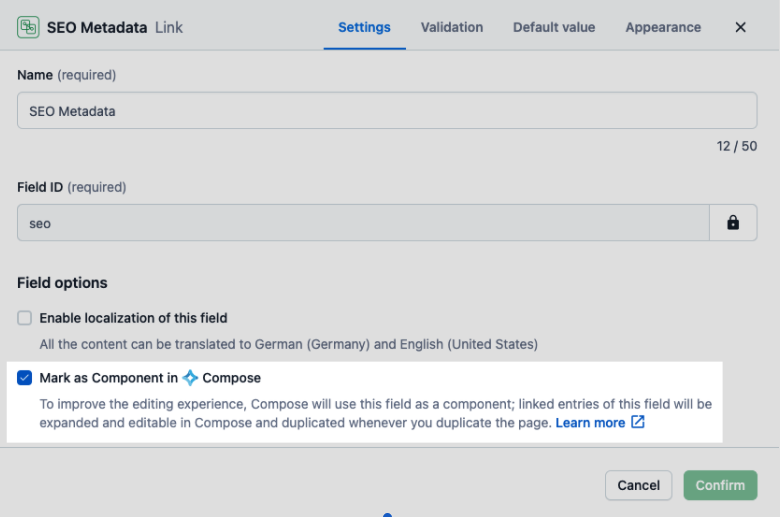The width and height of the screenshot is (780, 517).
Task: Click the Link field type icon in header
Action: (x=28, y=27)
